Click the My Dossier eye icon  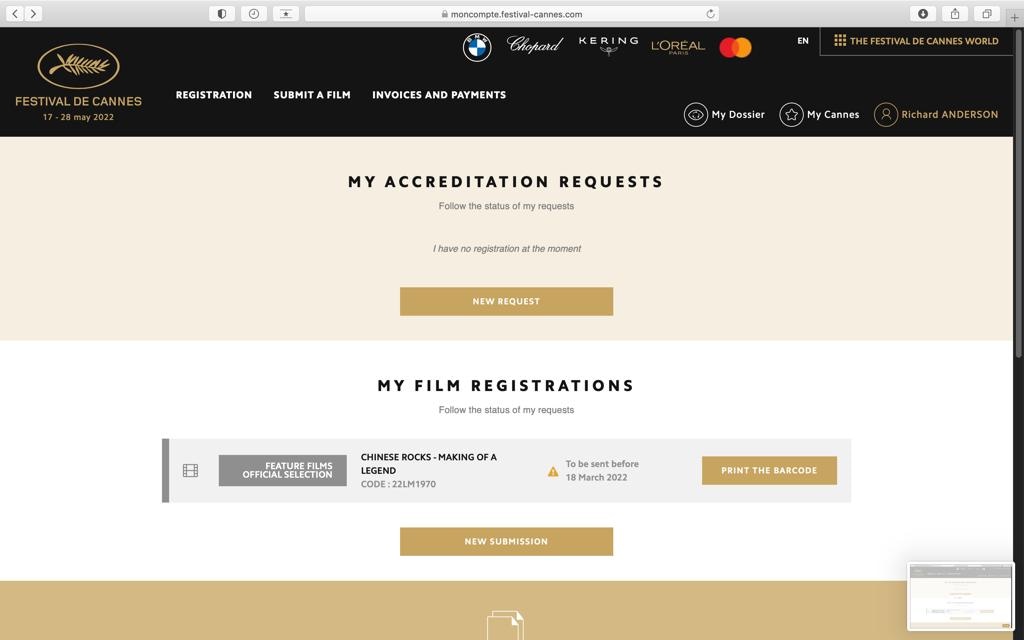(x=696, y=114)
